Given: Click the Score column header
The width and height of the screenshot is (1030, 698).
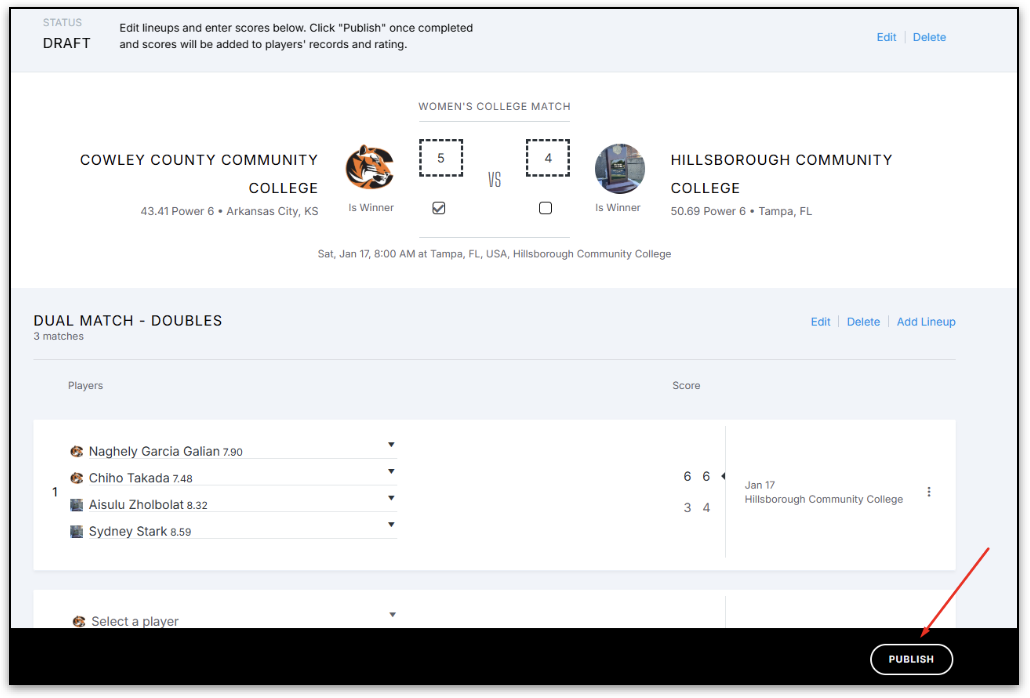Looking at the screenshot, I should pyautogui.click(x=686, y=385).
